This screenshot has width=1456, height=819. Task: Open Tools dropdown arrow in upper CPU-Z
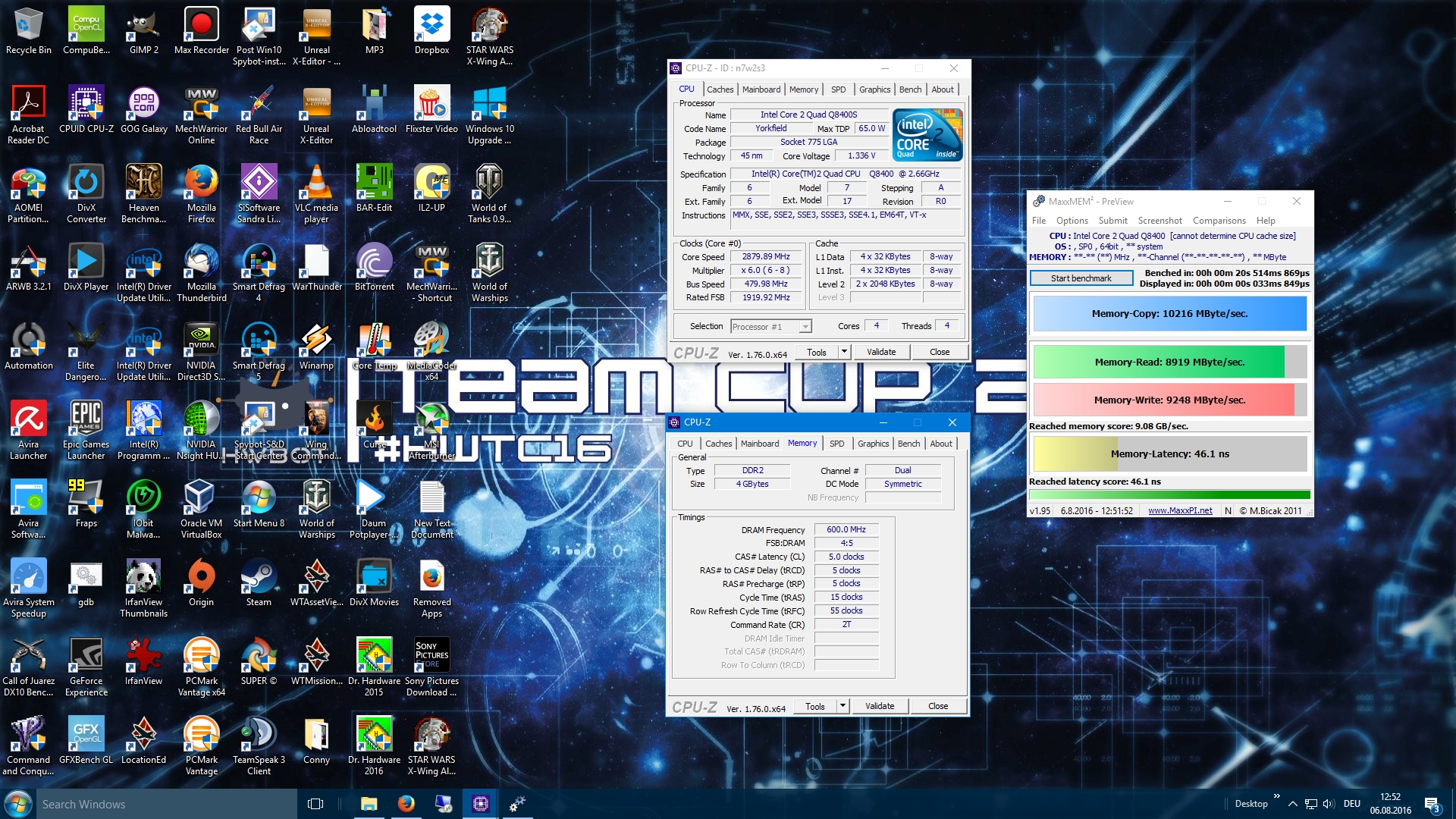(844, 352)
